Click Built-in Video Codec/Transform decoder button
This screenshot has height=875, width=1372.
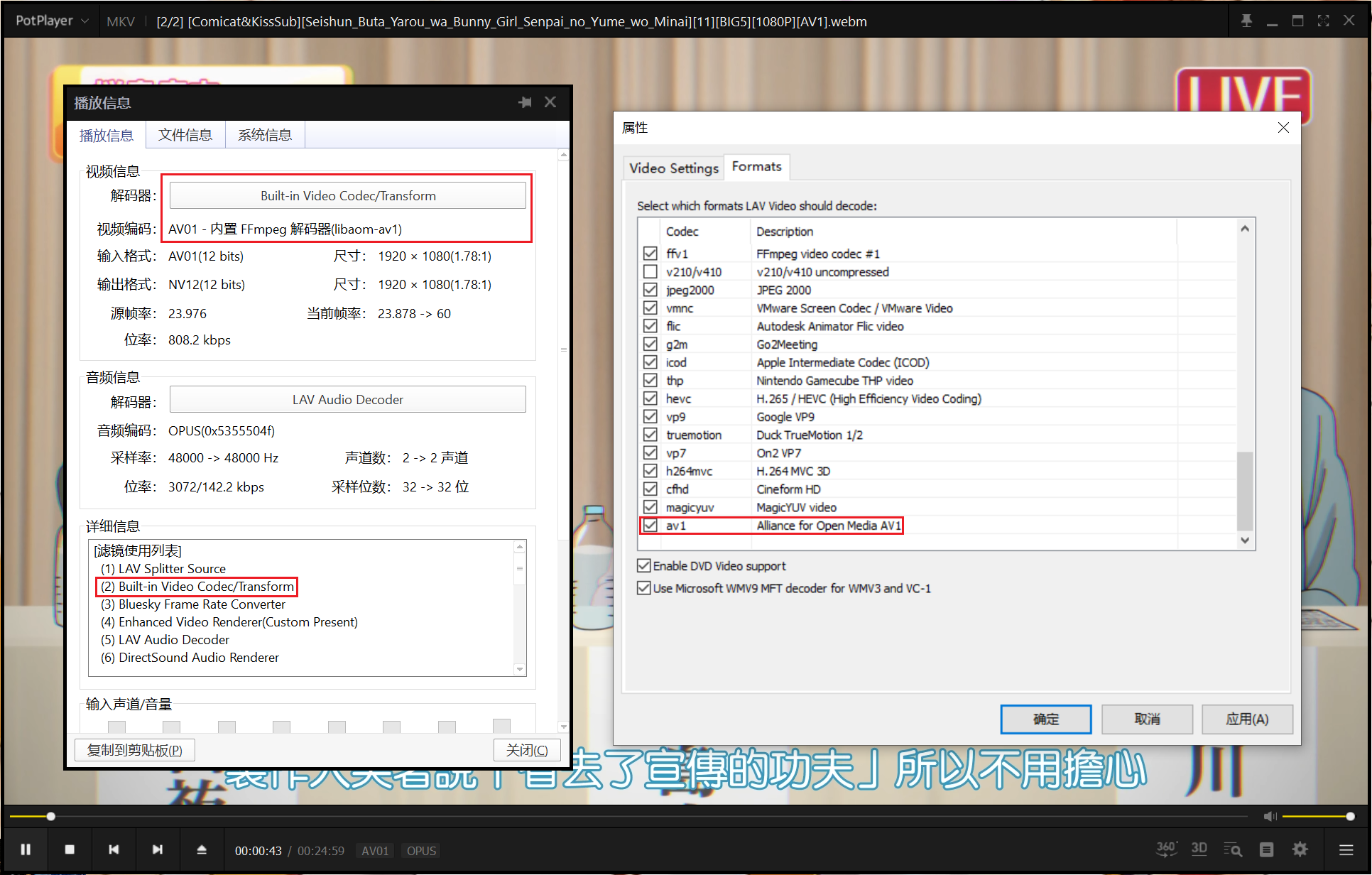point(348,195)
